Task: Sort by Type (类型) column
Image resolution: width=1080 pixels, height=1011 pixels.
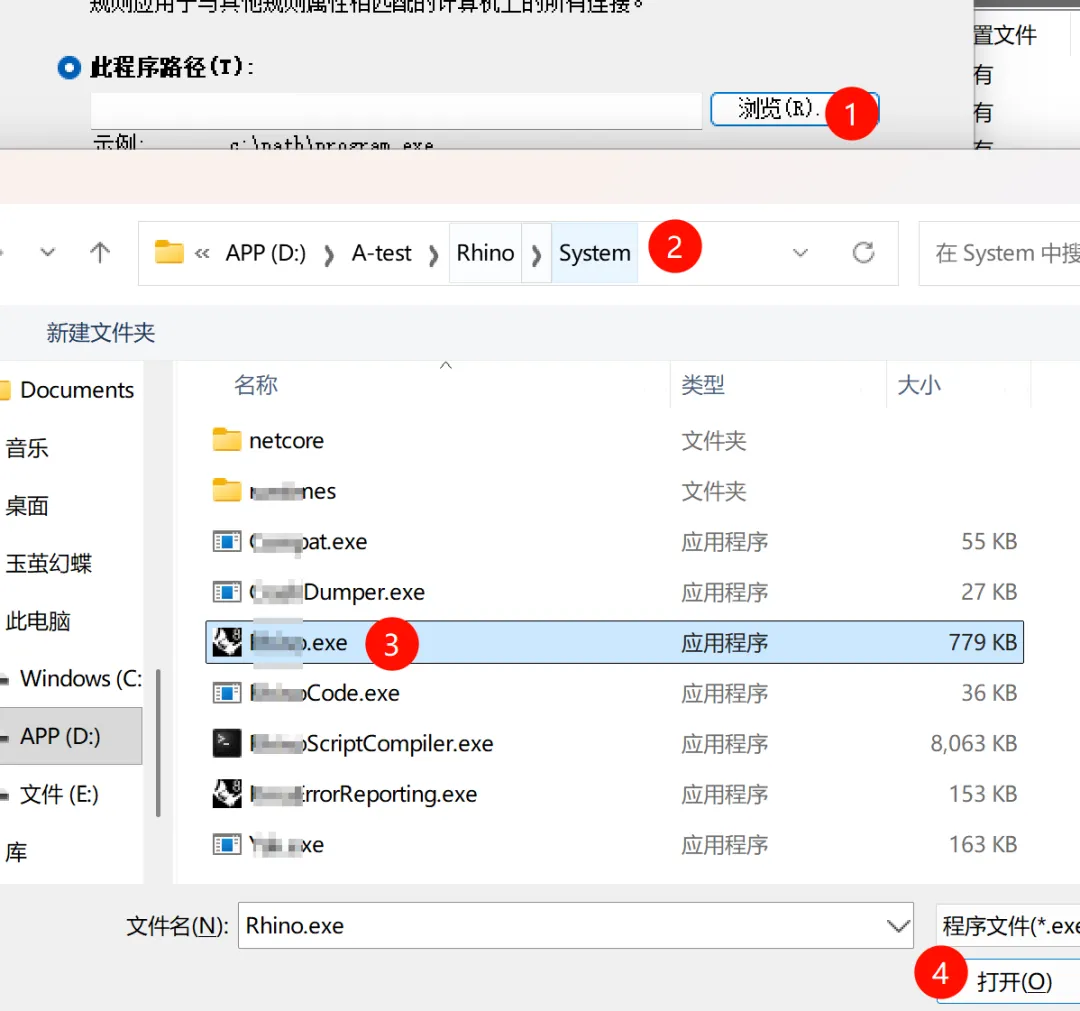Action: click(x=703, y=384)
